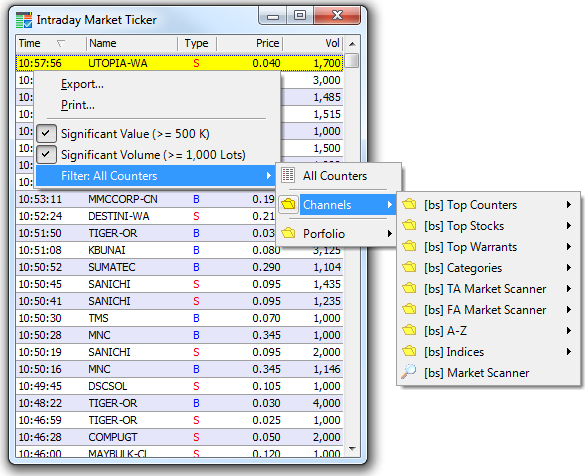Click the Top Counters folder icon
The image size is (586, 476).
[x=409, y=204]
